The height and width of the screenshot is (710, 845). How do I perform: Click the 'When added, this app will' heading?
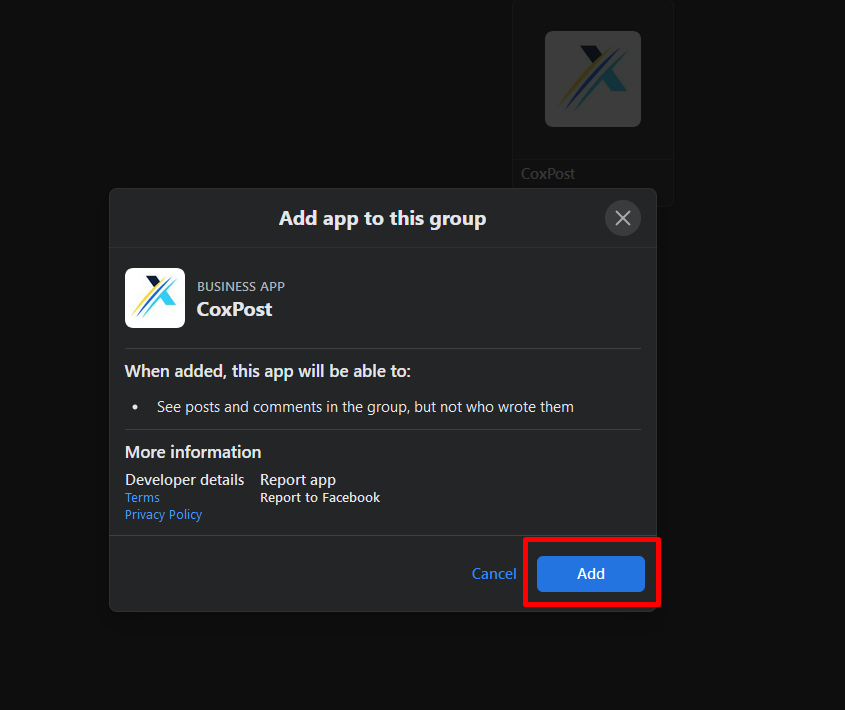click(267, 371)
